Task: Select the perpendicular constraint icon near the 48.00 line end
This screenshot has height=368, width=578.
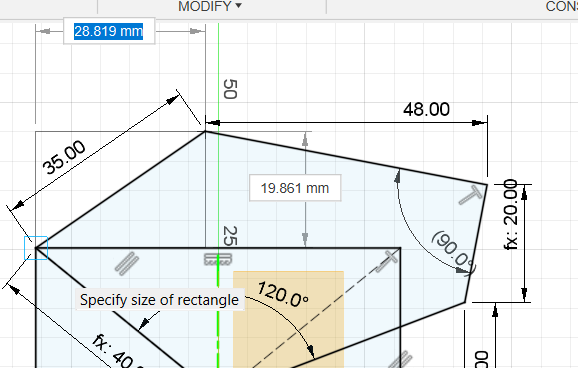Action: point(471,195)
